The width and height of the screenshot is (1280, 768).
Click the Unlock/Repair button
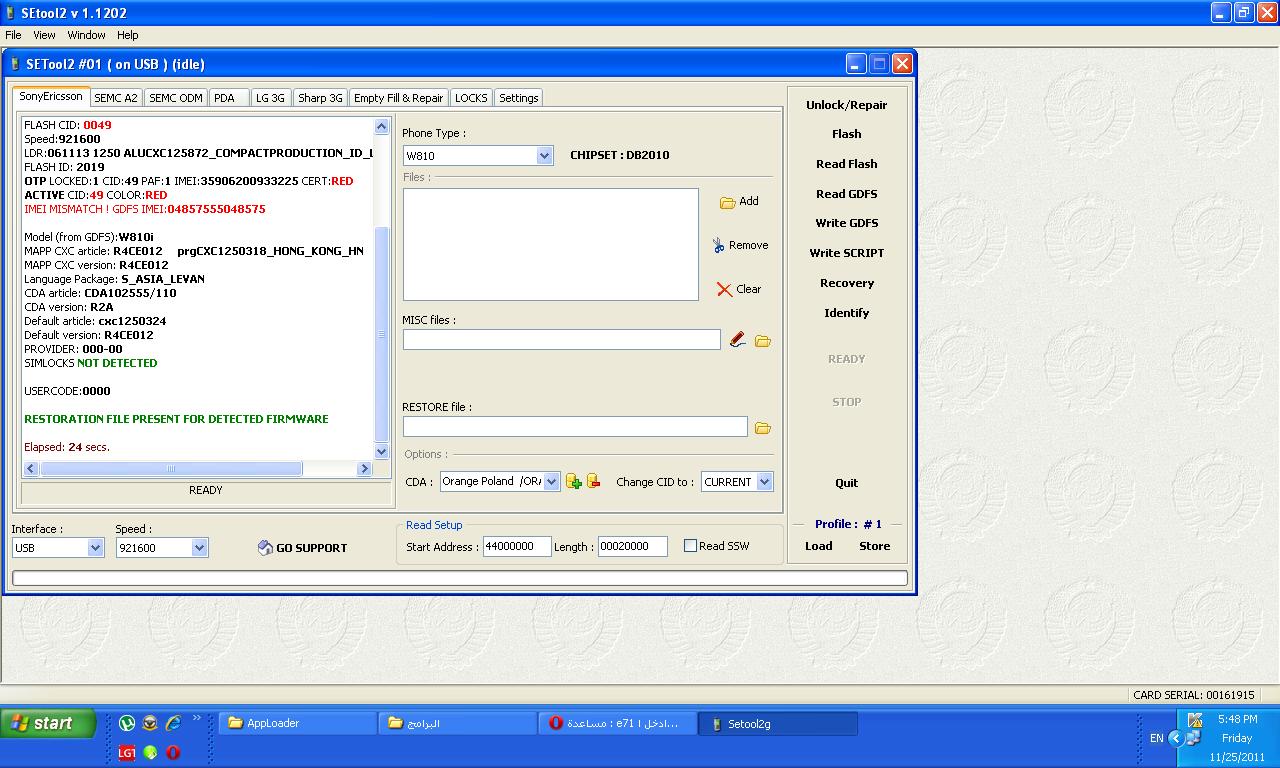[846, 105]
